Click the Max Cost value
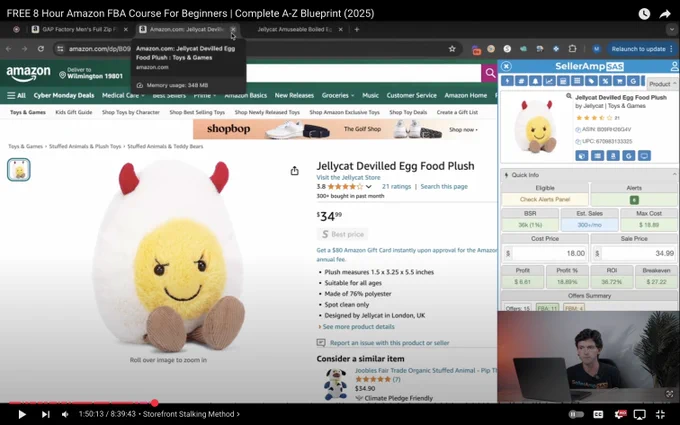Image resolution: width=680 pixels, height=425 pixels. click(x=649, y=225)
